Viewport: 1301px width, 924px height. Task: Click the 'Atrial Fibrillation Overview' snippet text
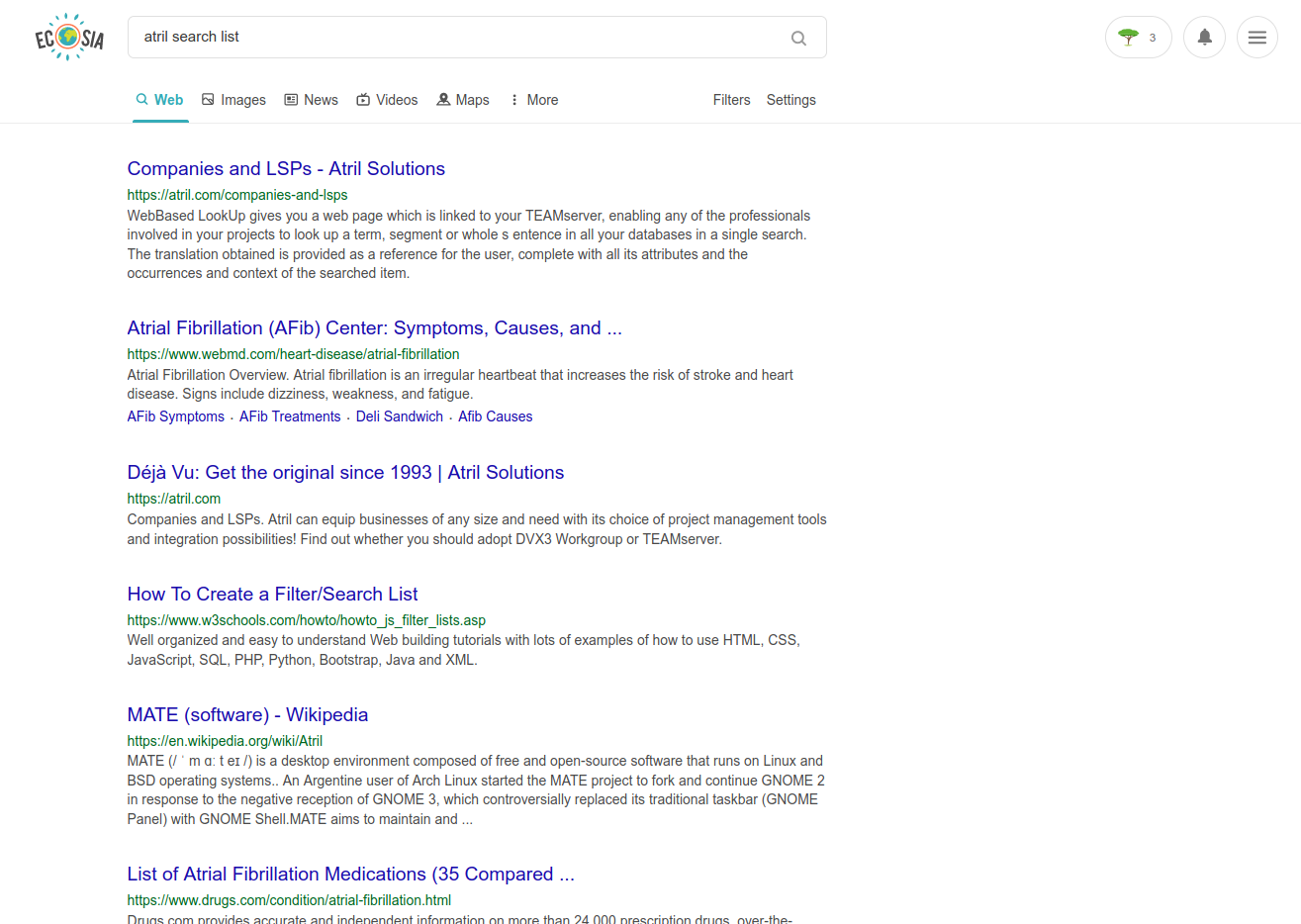click(x=460, y=385)
